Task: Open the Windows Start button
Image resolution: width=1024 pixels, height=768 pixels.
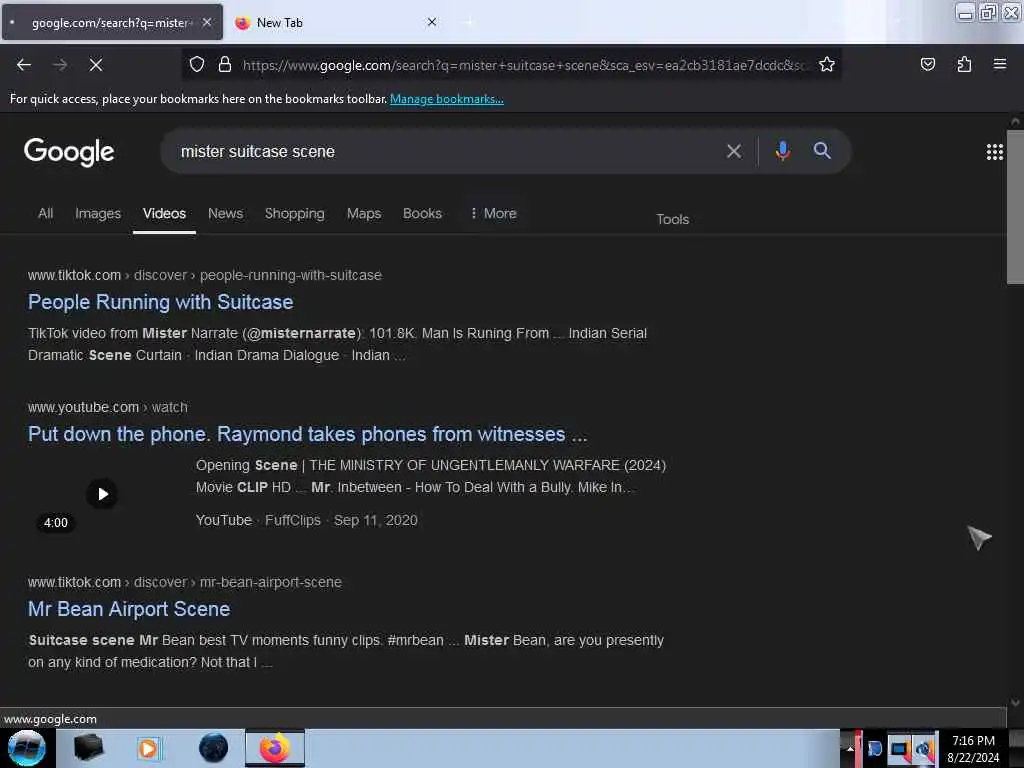Action: (26, 748)
